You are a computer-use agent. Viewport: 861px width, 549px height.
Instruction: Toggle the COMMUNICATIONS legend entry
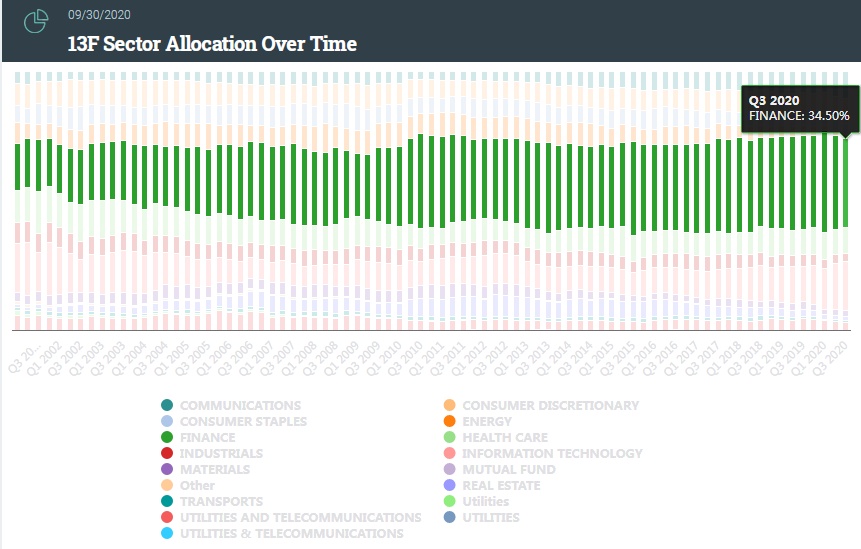click(x=240, y=405)
